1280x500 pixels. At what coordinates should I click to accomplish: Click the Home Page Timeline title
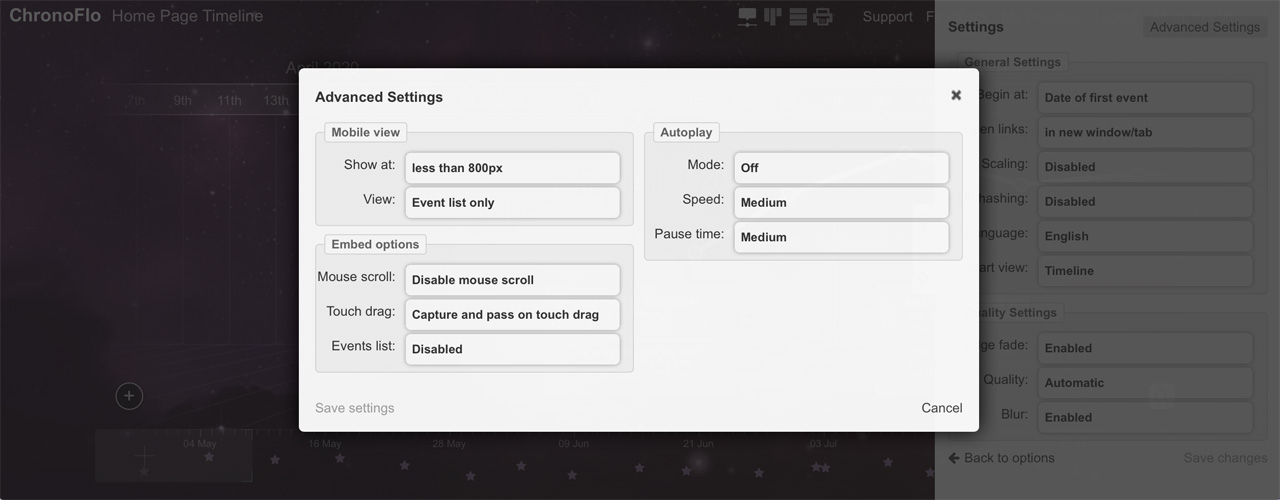click(x=188, y=16)
